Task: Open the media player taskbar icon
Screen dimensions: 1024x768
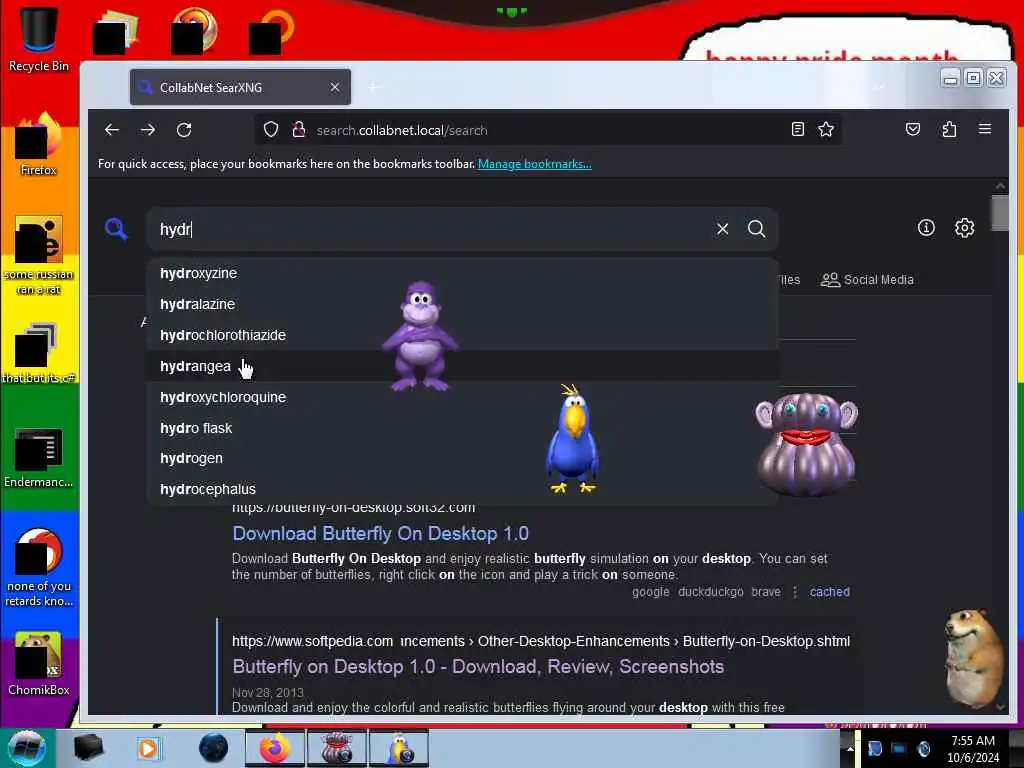Action: pyautogui.click(x=149, y=748)
